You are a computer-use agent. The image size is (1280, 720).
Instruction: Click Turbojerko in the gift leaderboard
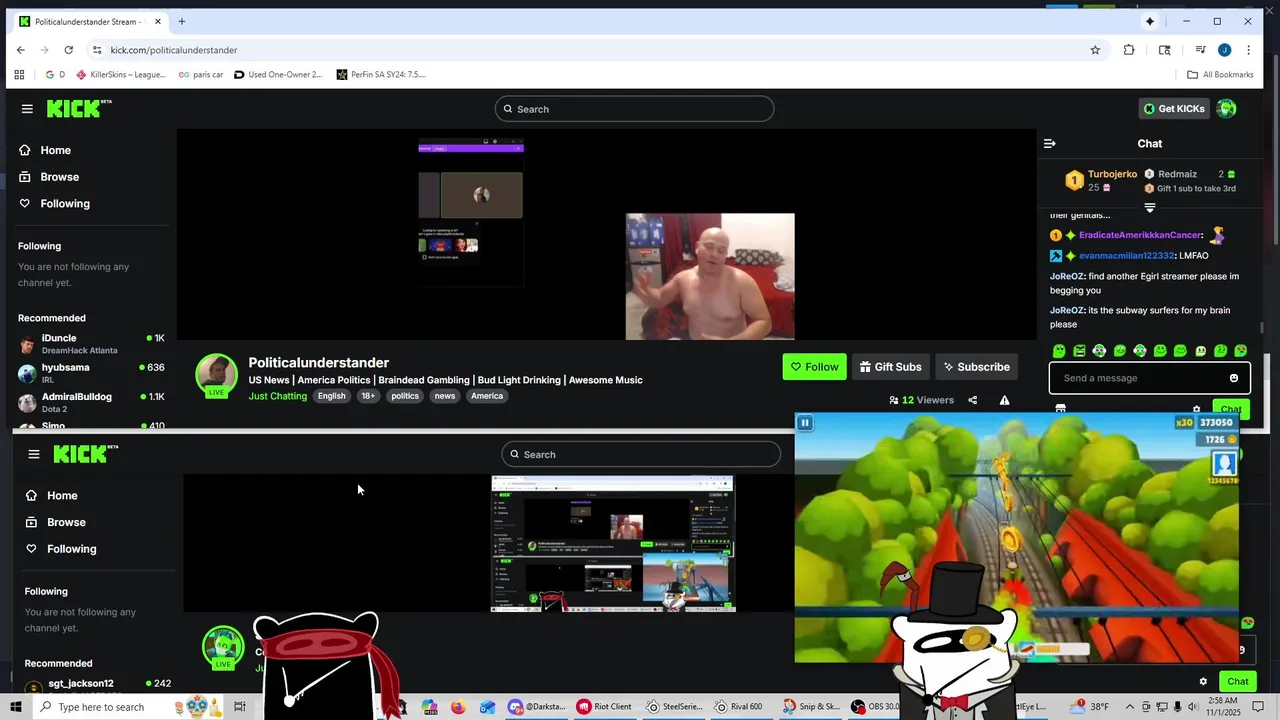[x=1112, y=174]
